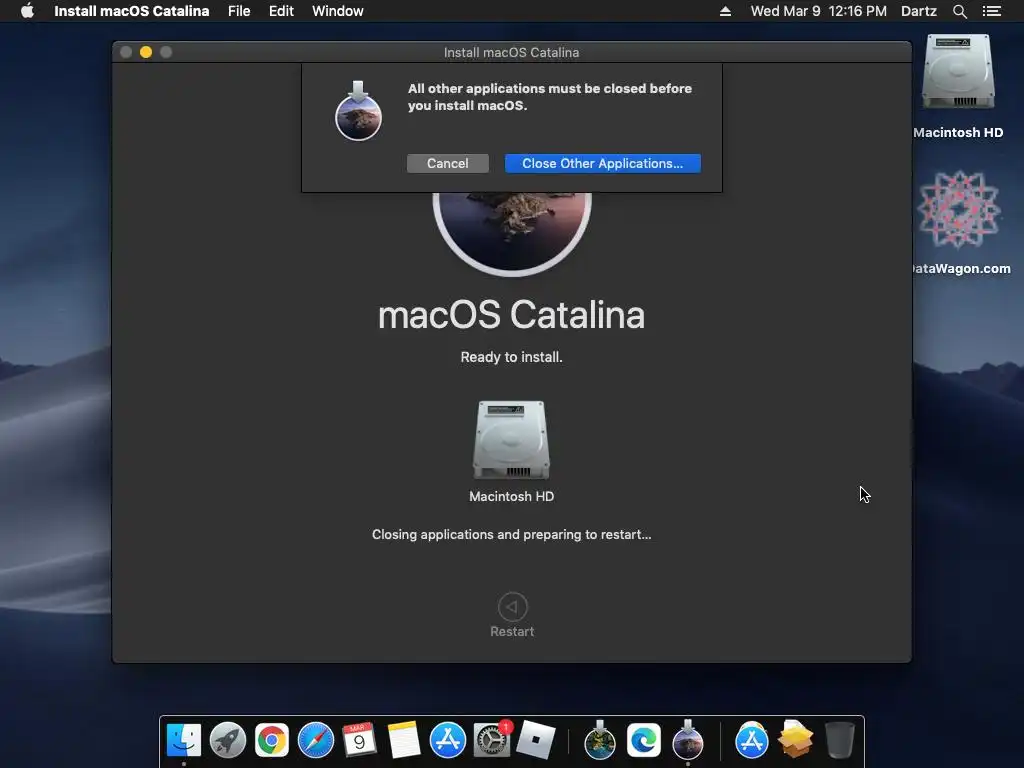The height and width of the screenshot is (768, 1024).
Task: Open the Window menu
Action: (x=338, y=11)
